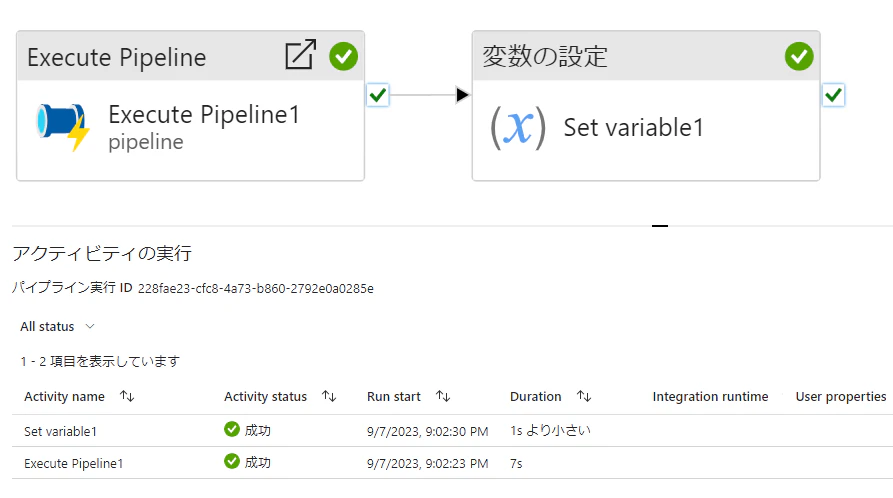Sort by Activity name arrows
The image size is (893, 498).
[x=127, y=396]
